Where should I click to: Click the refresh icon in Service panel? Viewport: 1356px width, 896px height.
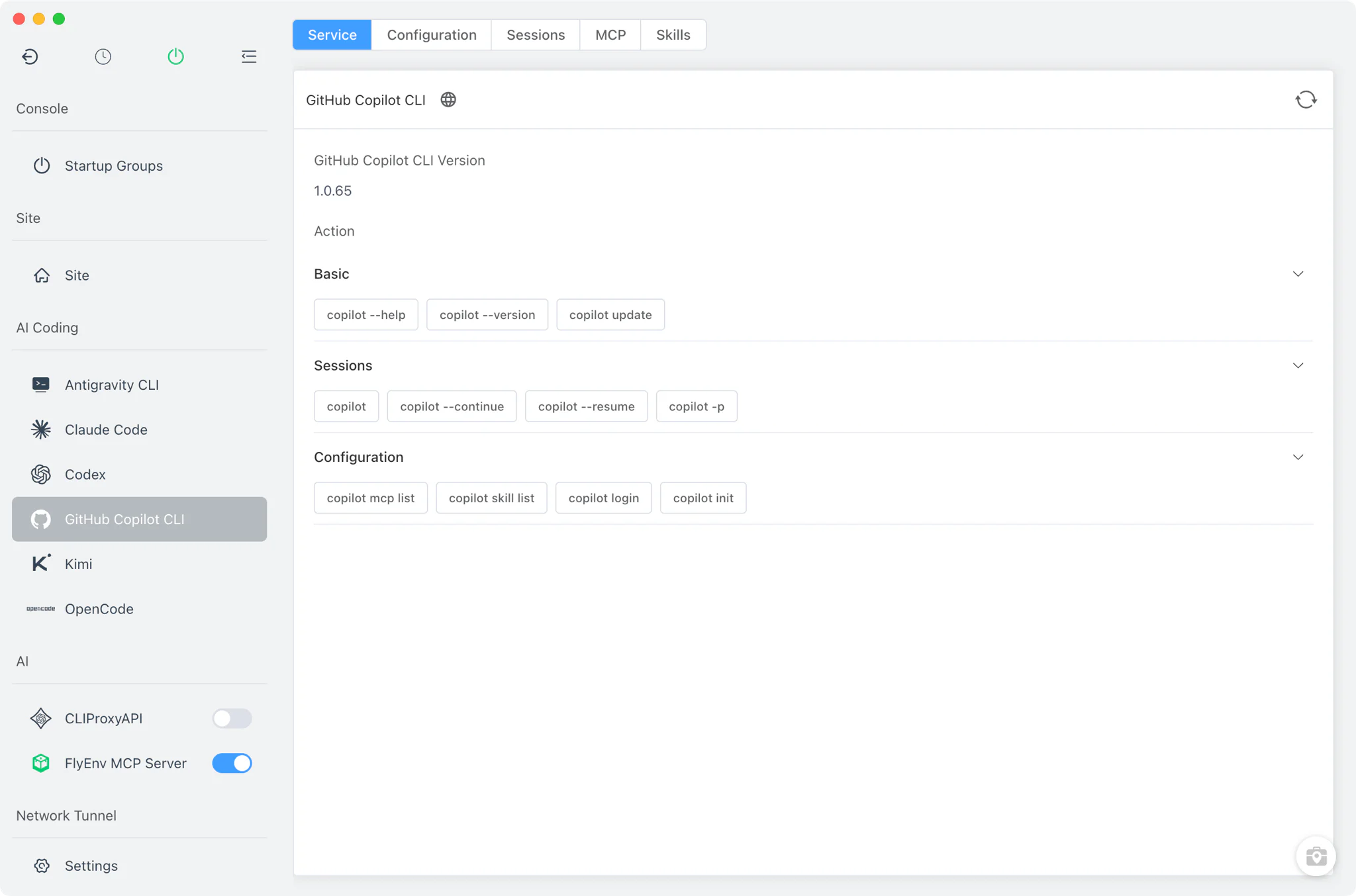click(x=1306, y=100)
